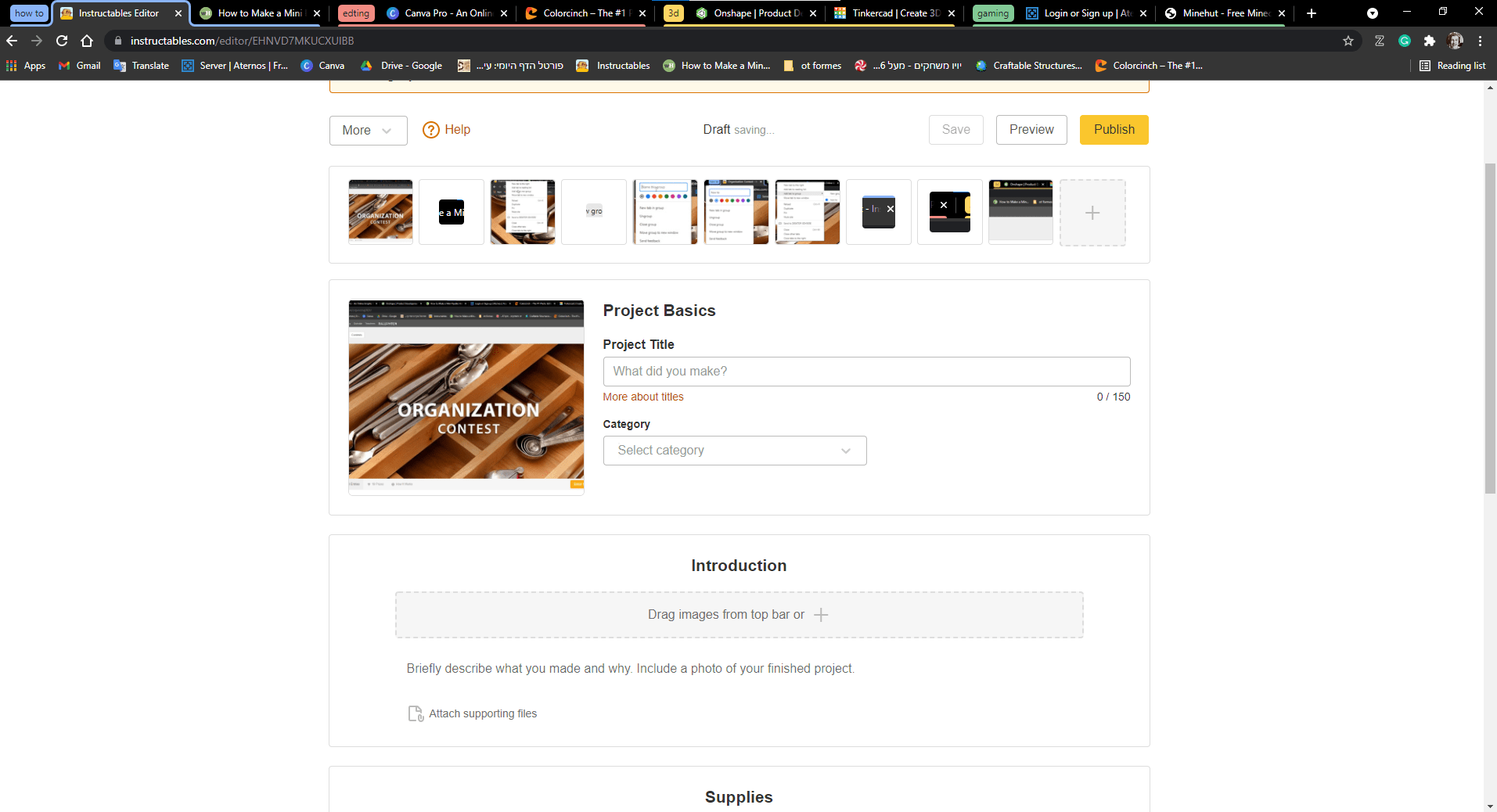This screenshot has height=812, width=1497.
Task: Open the Reading list icon
Action: click(1425, 66)
